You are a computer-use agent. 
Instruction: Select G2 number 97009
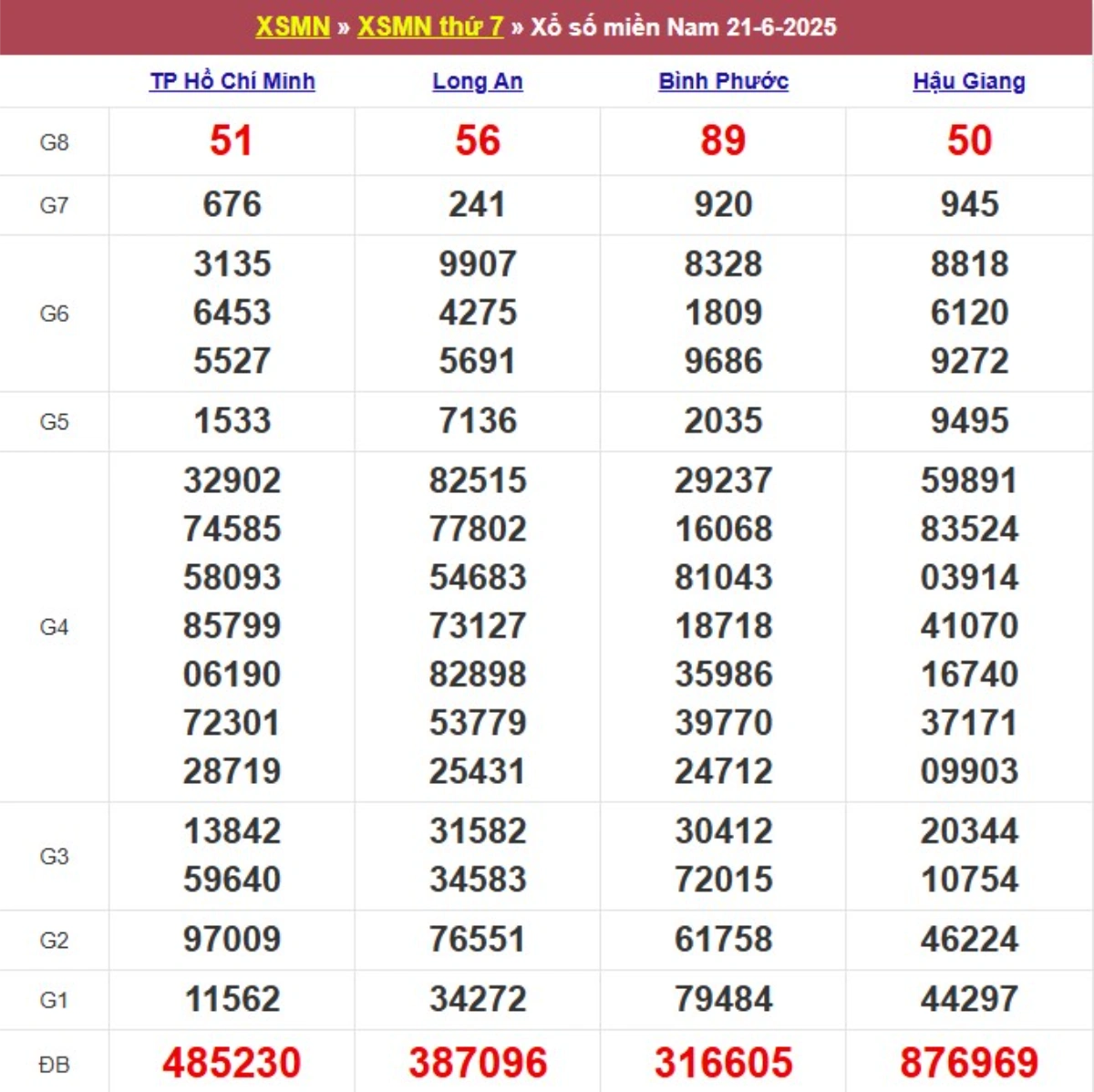pyautogui.click(x=232, y=940)
